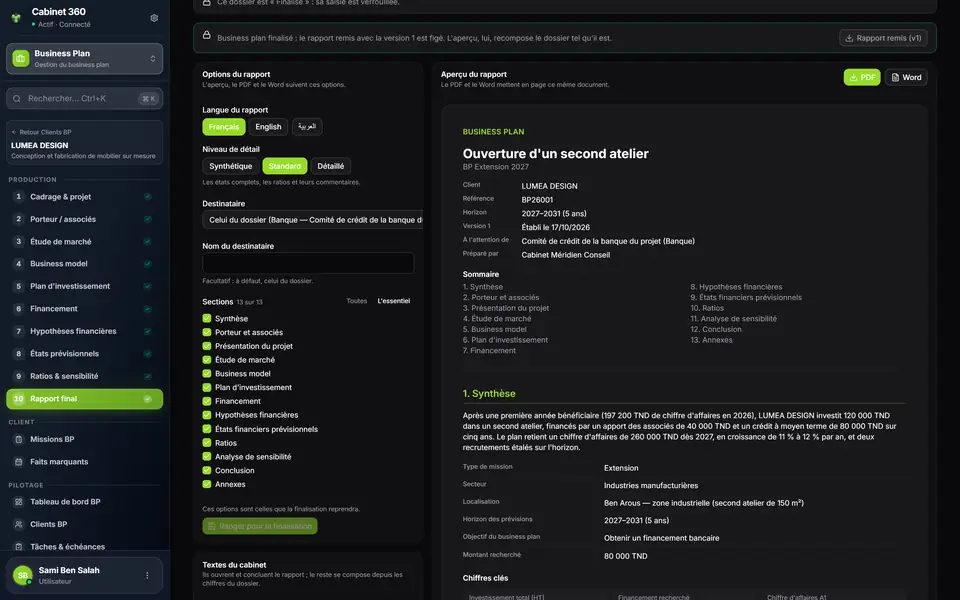Uncheck the Synthèse section checkbox
Image resolution: width=960 pixels, height=600 pixels.
point(207,318)
